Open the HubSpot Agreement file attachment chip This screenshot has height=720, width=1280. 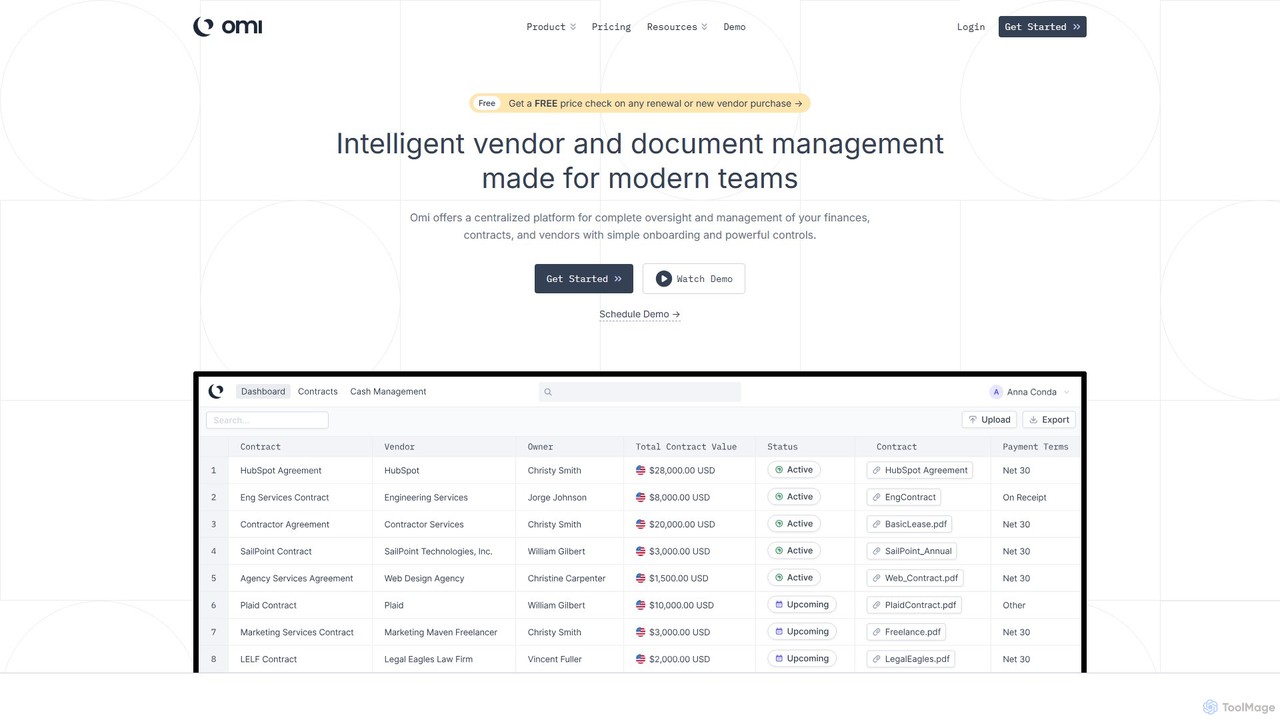point(920,470)
